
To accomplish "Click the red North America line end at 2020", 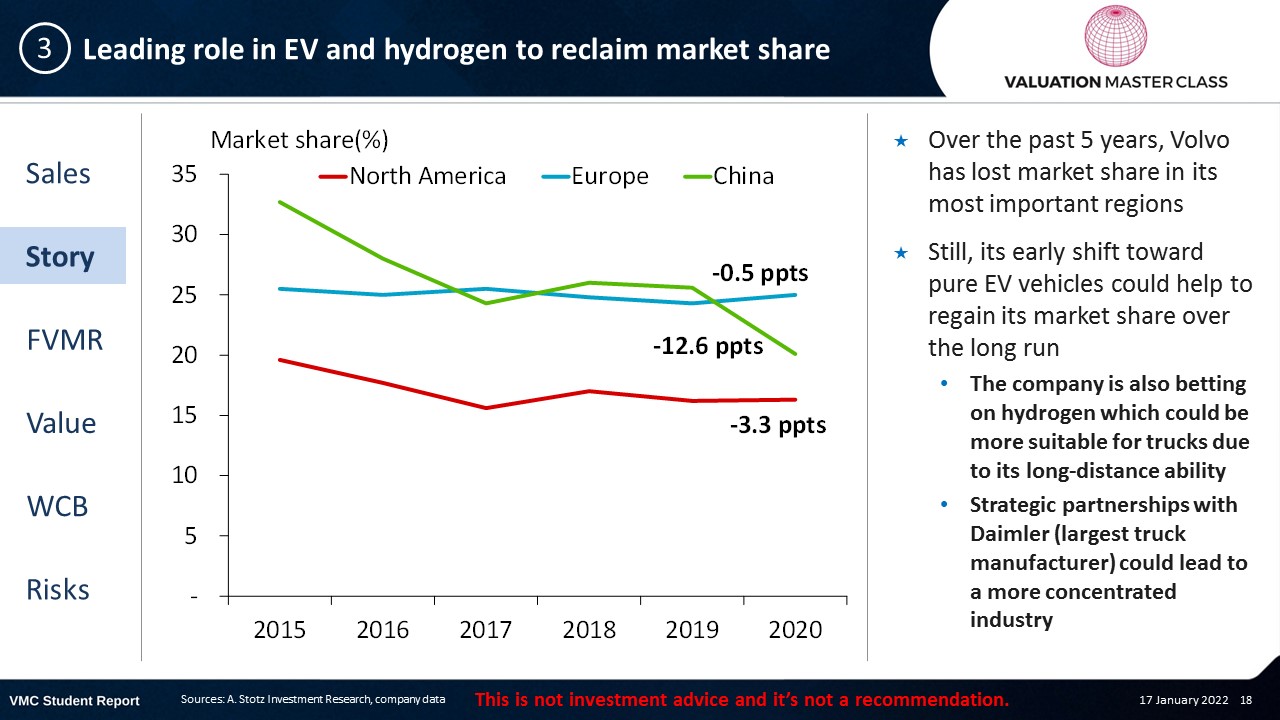I will (x=795, y=399).
